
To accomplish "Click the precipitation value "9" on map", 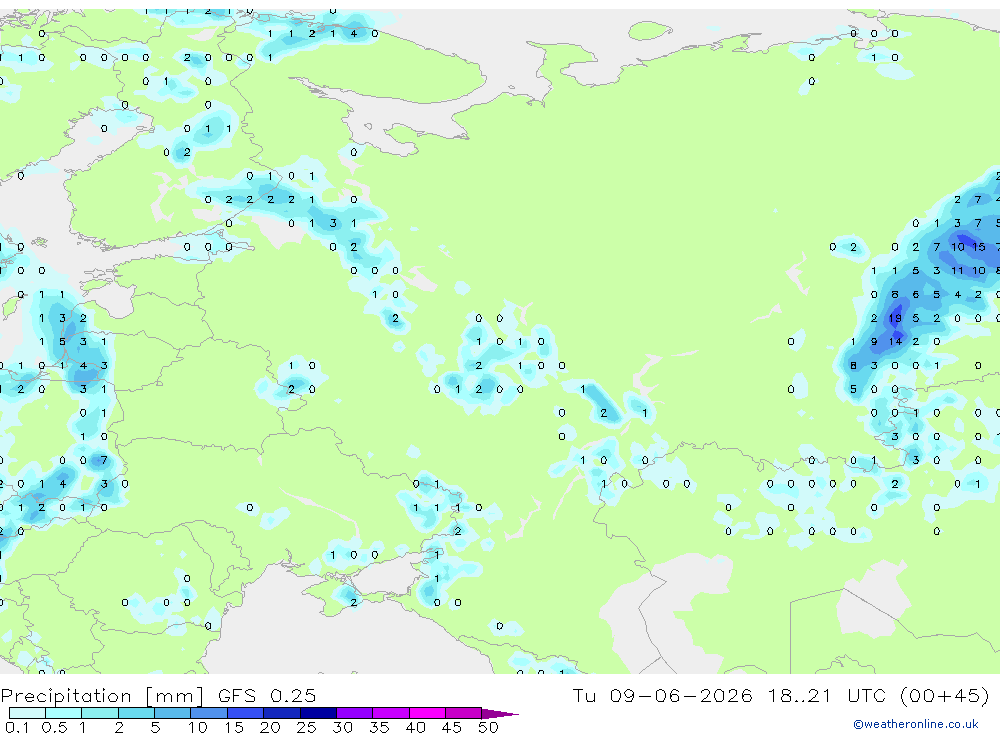I will 874,342.
